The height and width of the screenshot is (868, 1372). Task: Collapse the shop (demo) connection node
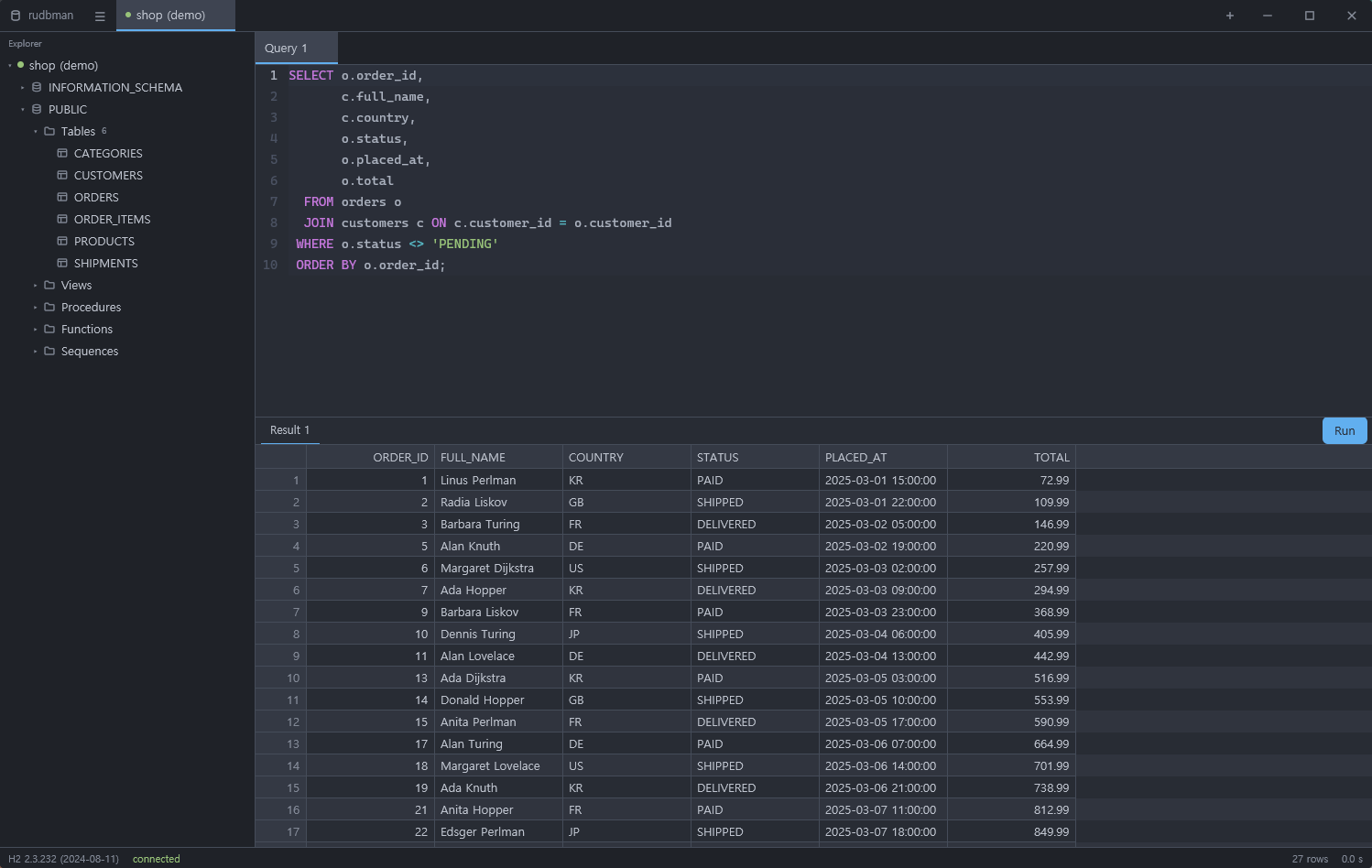[10, 65]
